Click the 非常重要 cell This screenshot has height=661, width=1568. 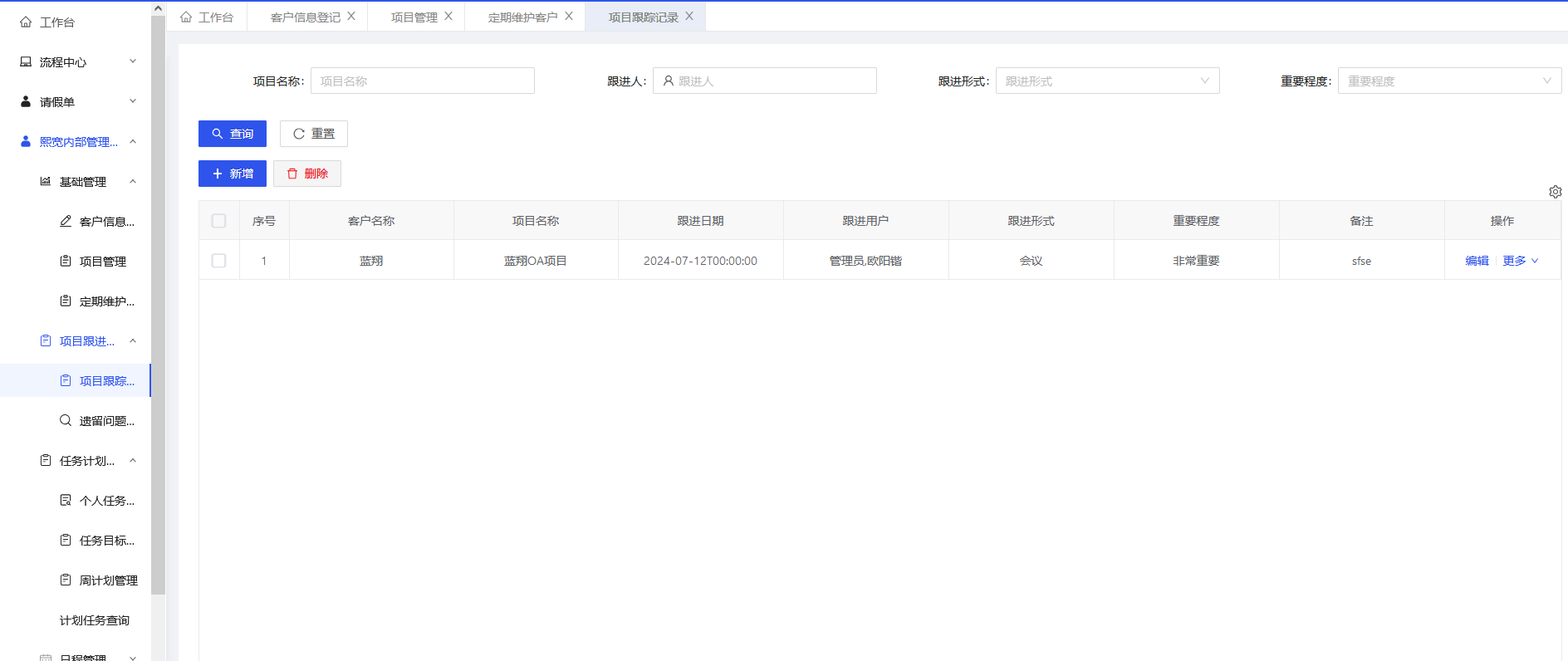point(1196,261)
